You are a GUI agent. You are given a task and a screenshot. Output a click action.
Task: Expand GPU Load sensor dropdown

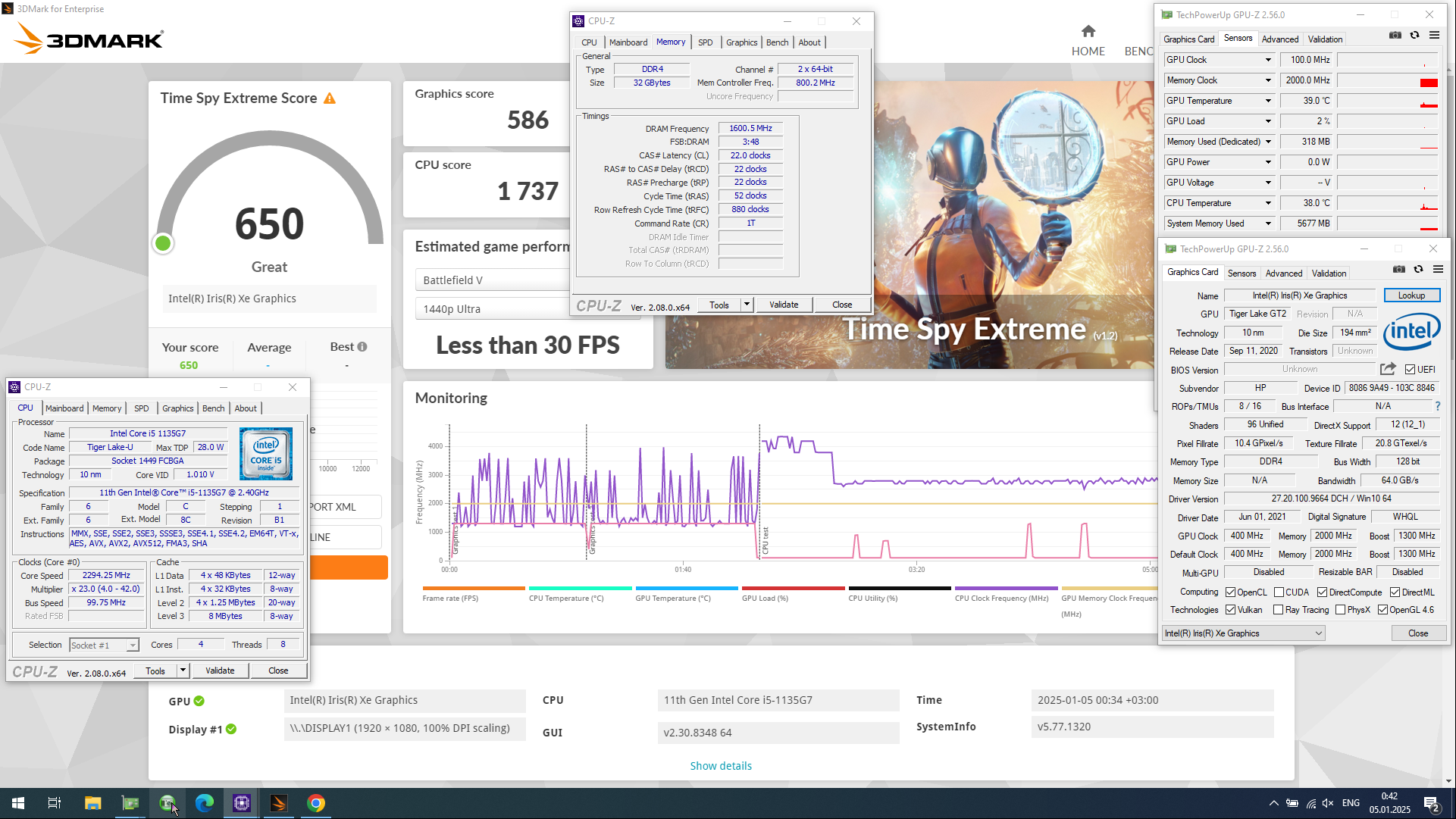(x=1268, y=121)
